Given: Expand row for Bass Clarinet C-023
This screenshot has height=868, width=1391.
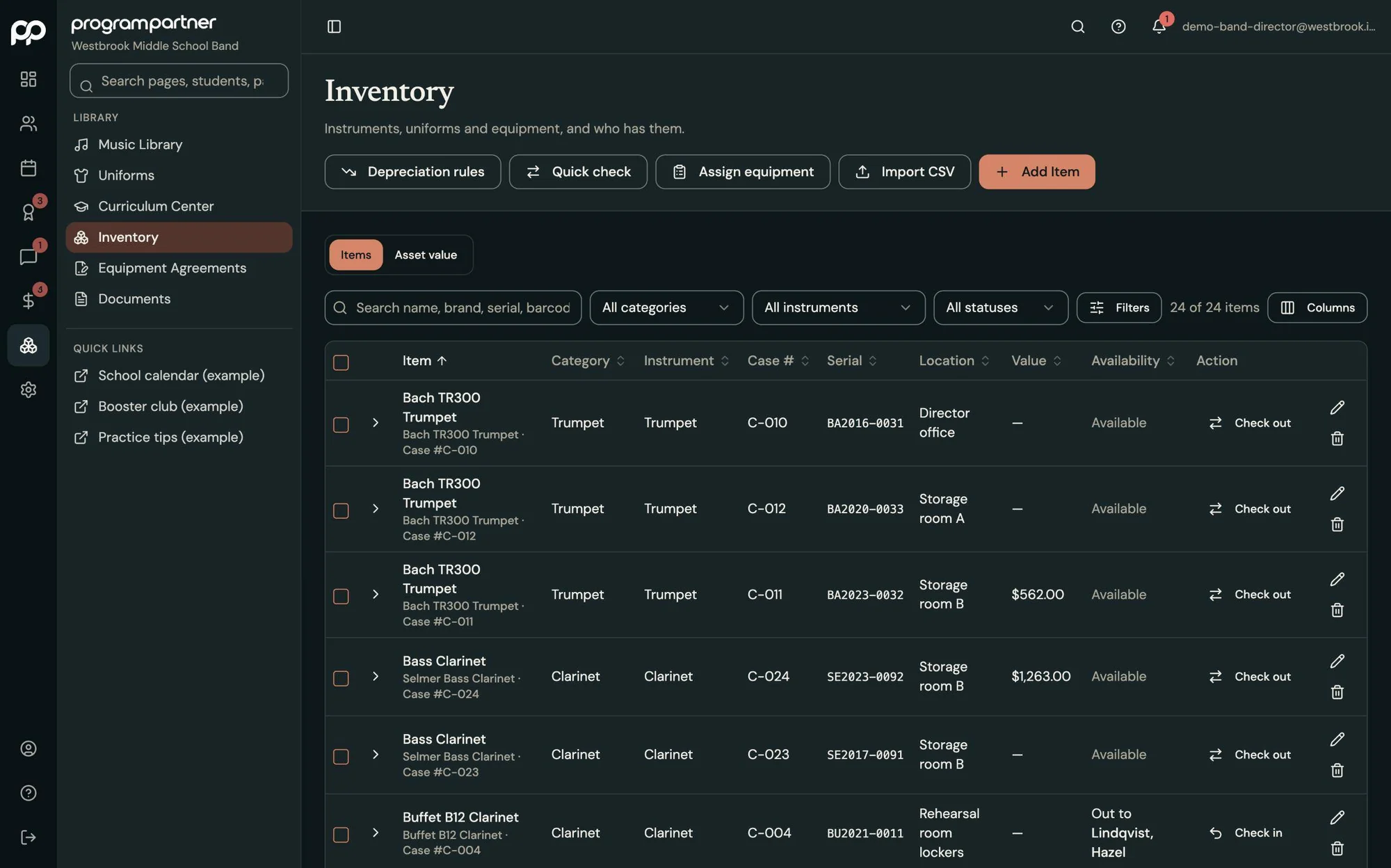Looking at the screenshot, I should point(376,755).
